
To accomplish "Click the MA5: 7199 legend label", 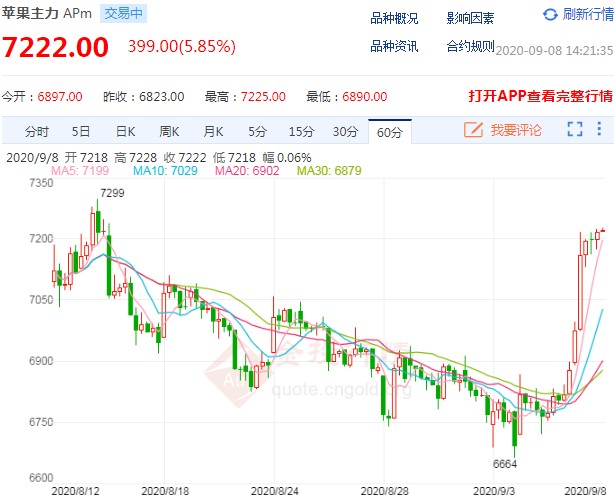I will point(80,171).
